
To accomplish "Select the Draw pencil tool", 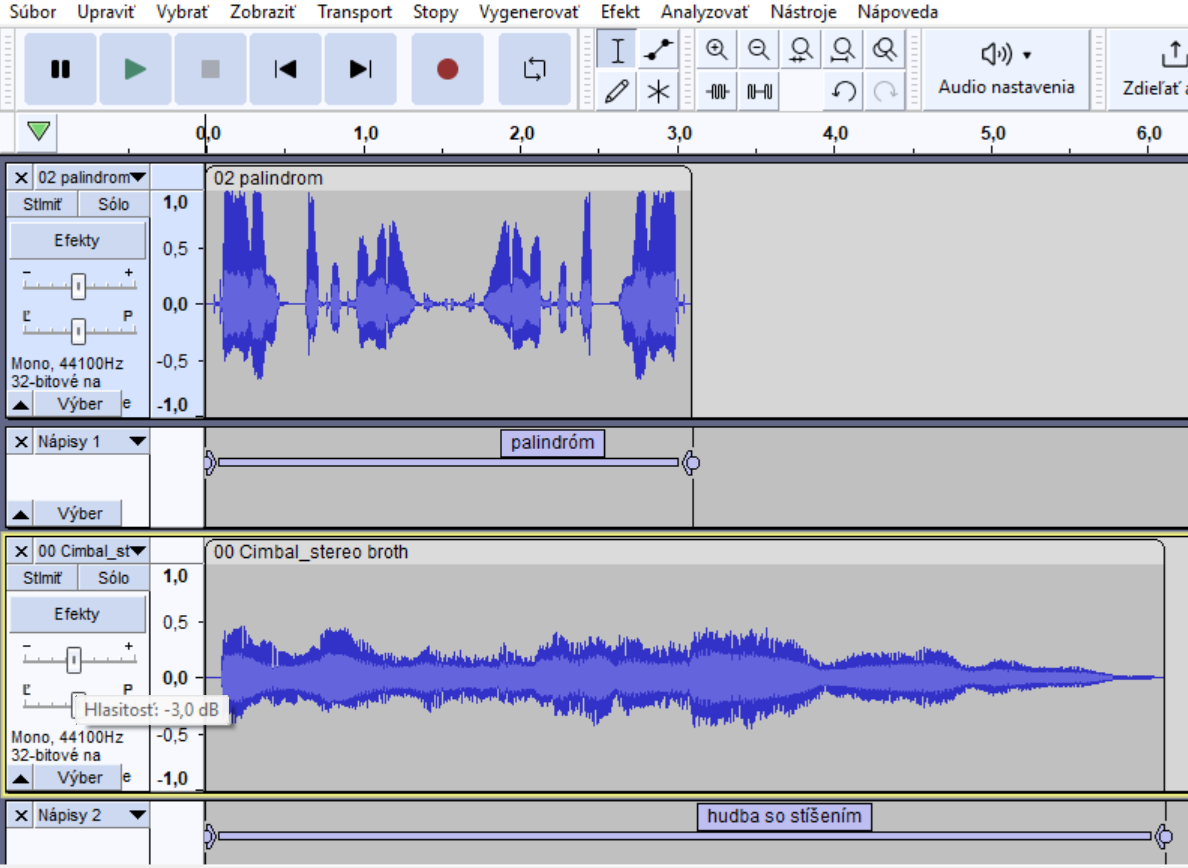I will [617, 92].
